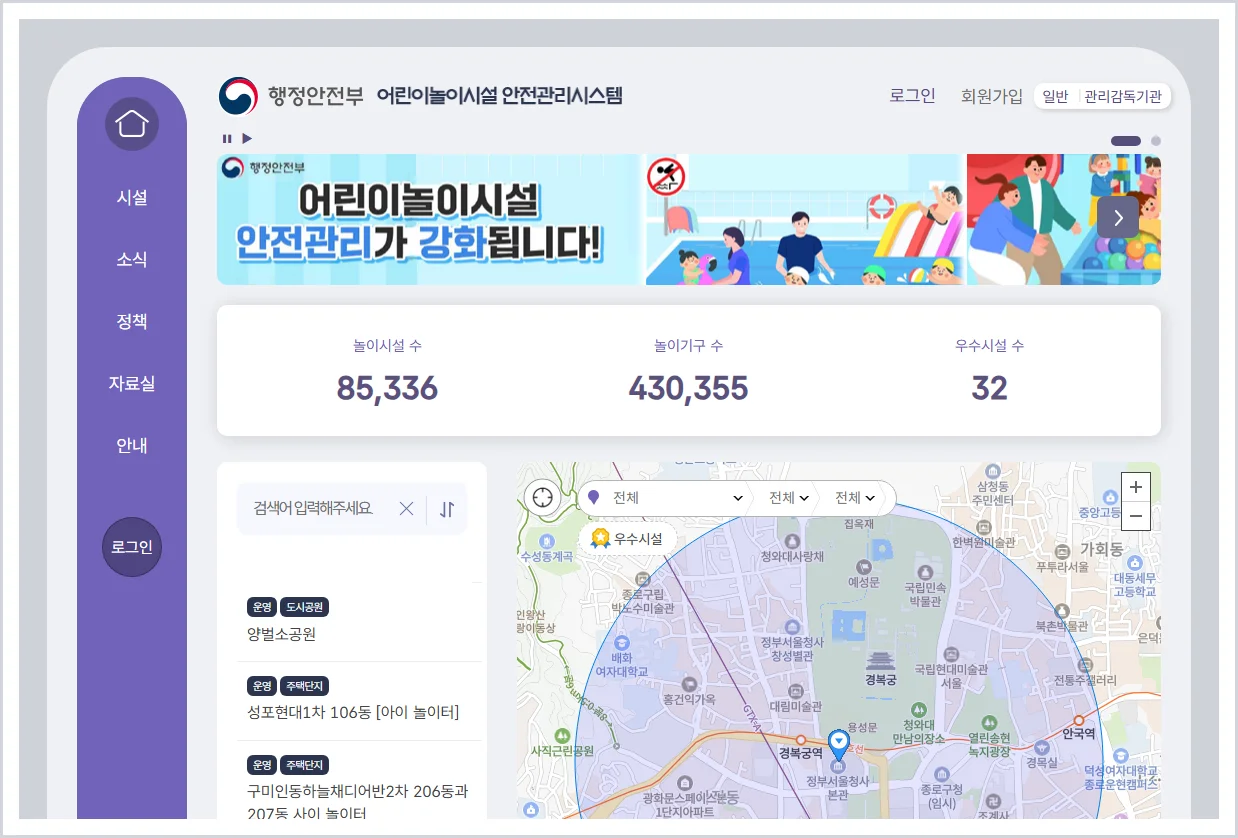This screenshot has width=1238, height=838.
Task: Zoom out the map with minus
Action: 1135,516
